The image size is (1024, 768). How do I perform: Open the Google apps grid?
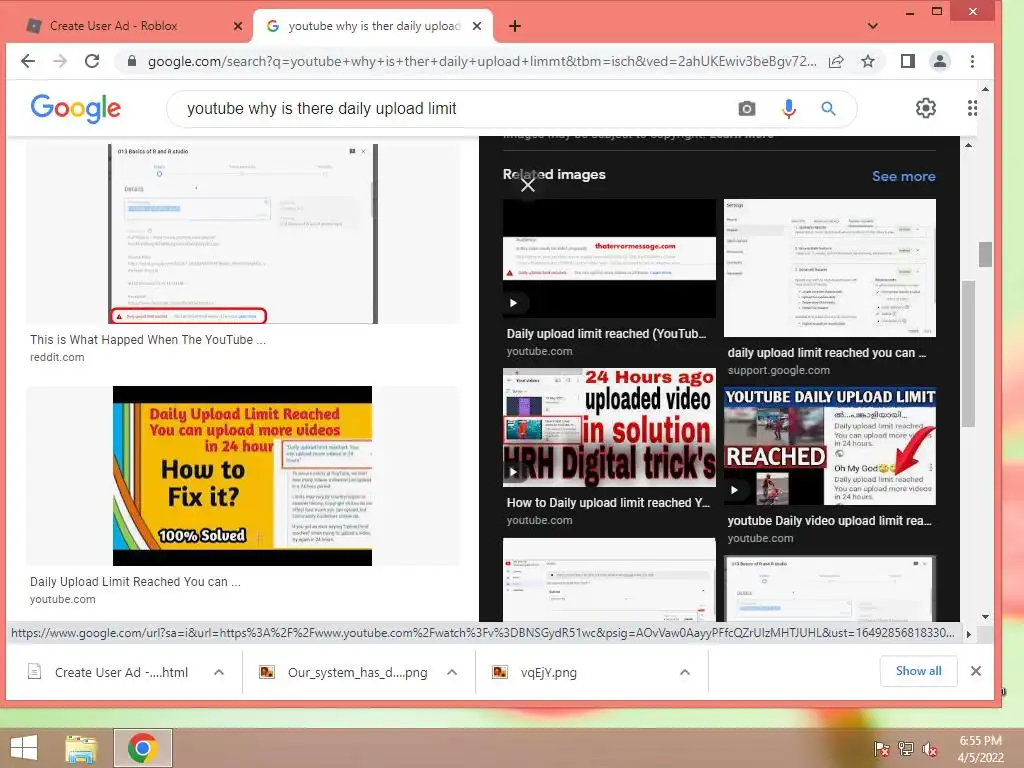coord(972,108)
